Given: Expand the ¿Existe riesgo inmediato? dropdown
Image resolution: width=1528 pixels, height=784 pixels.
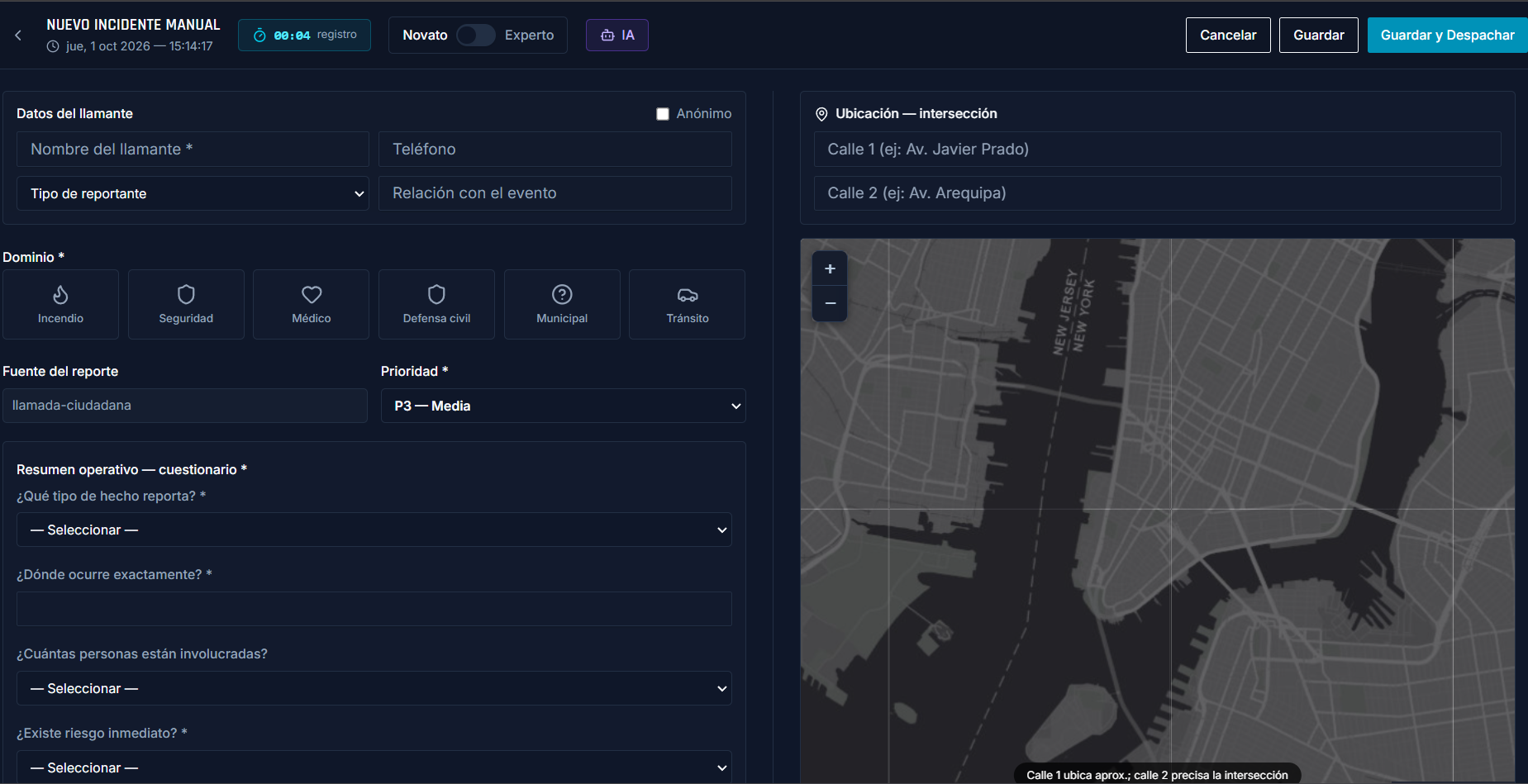Looking at the screenshot, I should 374,767.
